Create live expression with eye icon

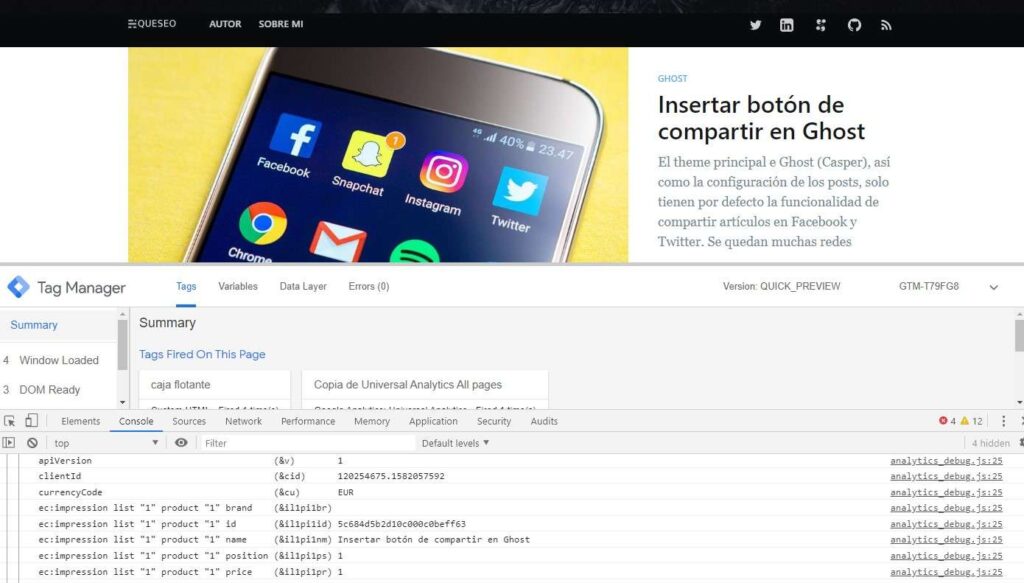pos(181,443)
